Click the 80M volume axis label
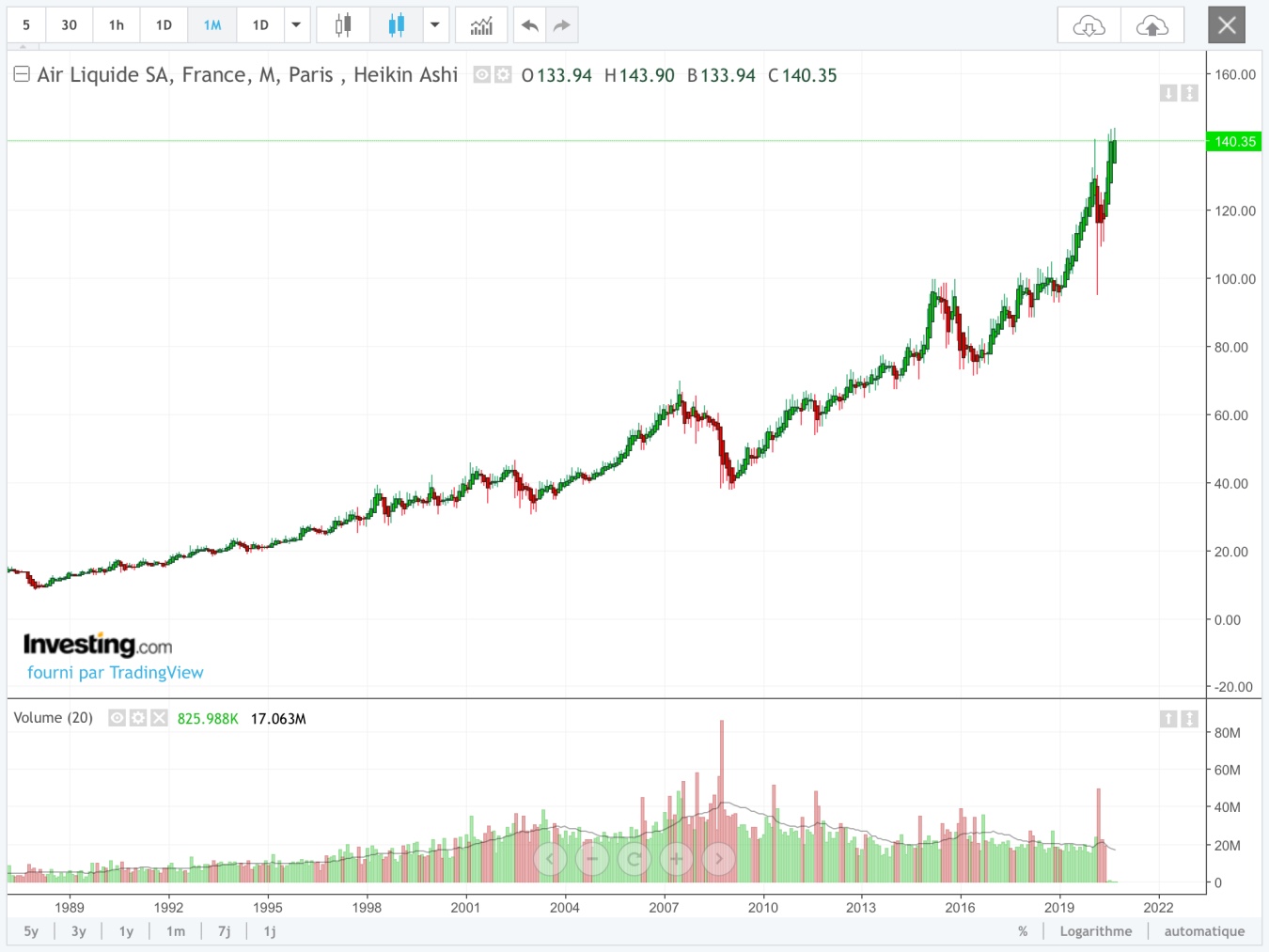1269x952 pixels. 1228,733
